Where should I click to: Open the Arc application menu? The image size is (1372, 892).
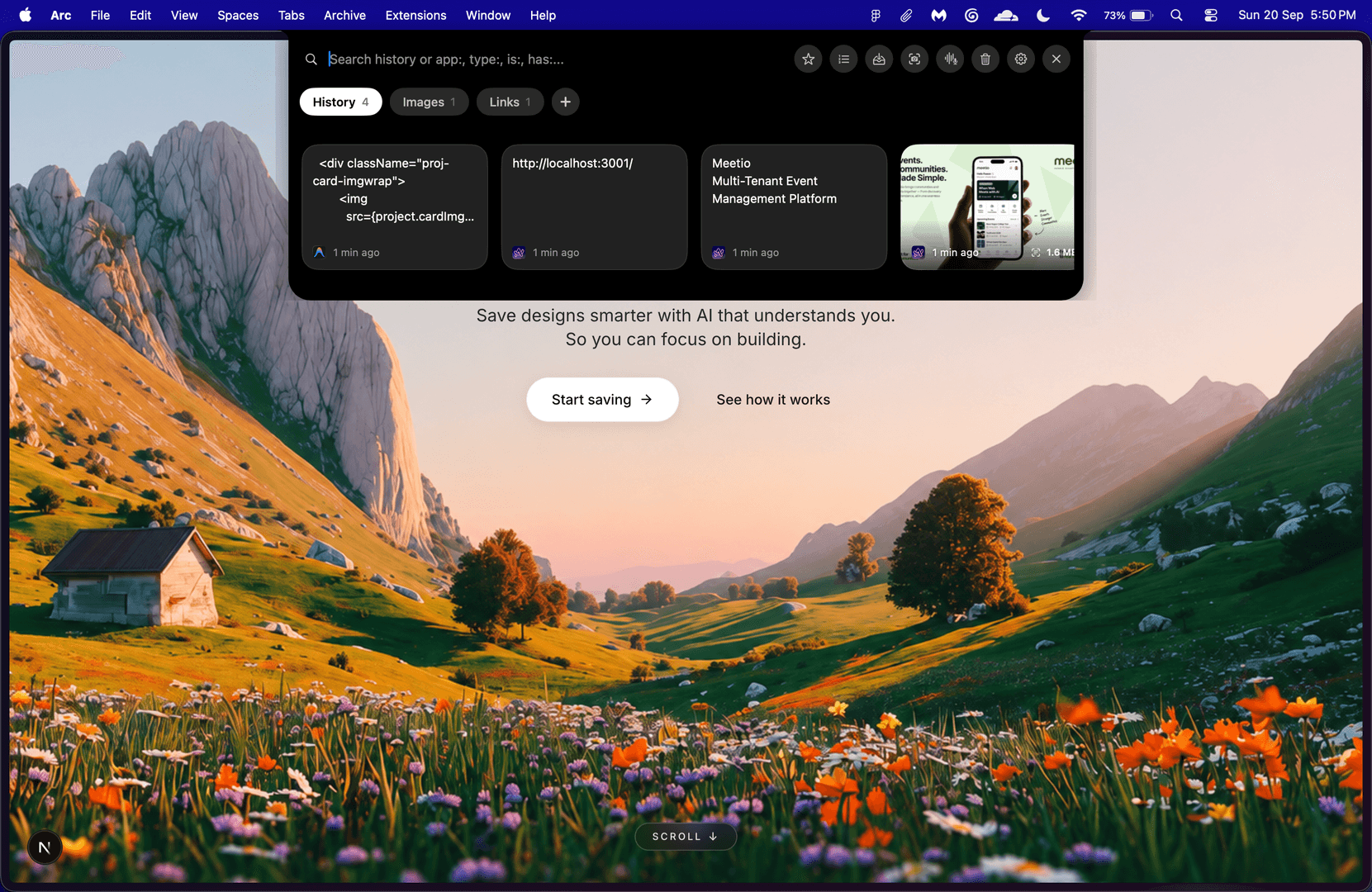coord(61,15)
